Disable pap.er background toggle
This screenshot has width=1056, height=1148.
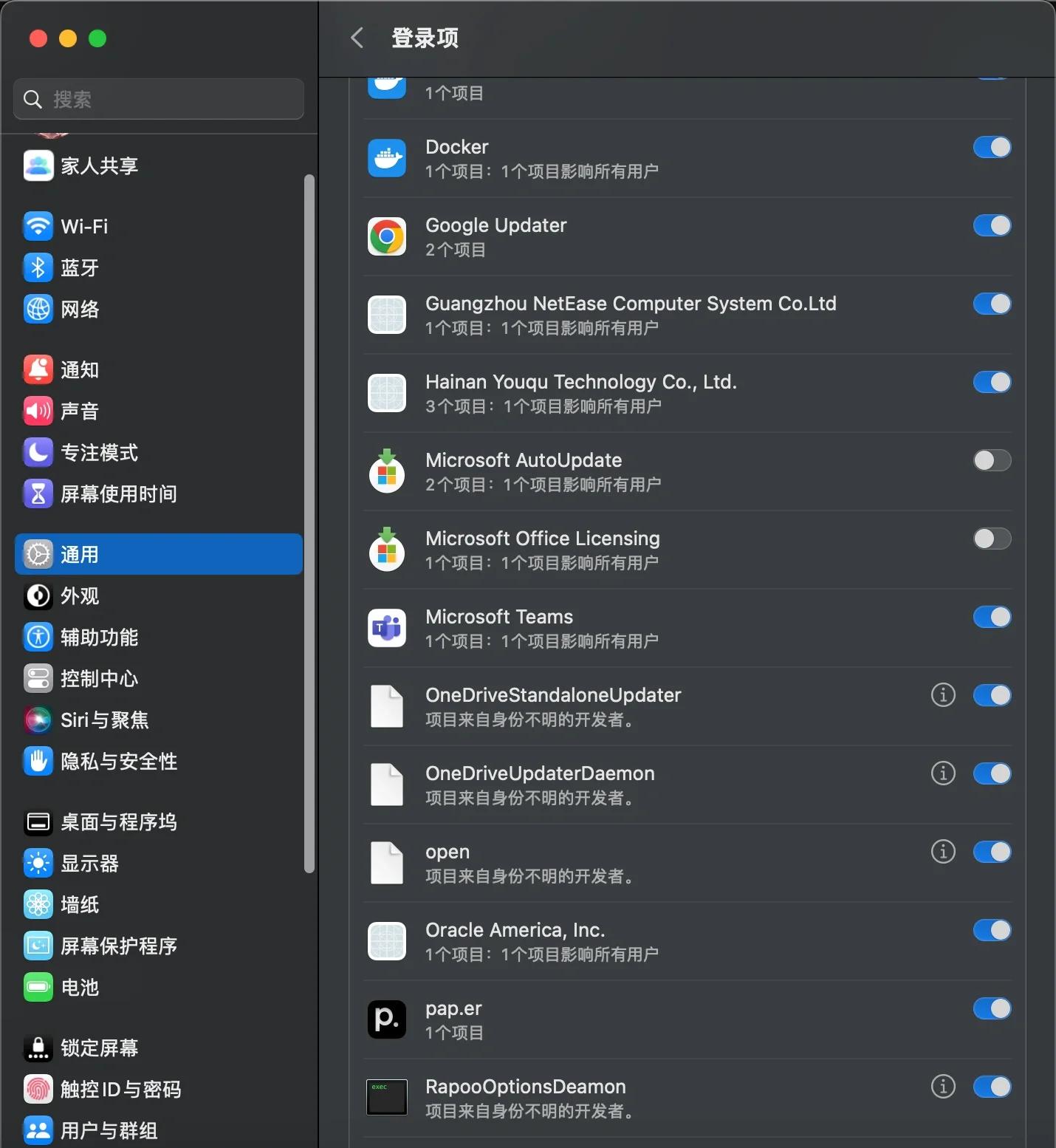click(992, 1008)
